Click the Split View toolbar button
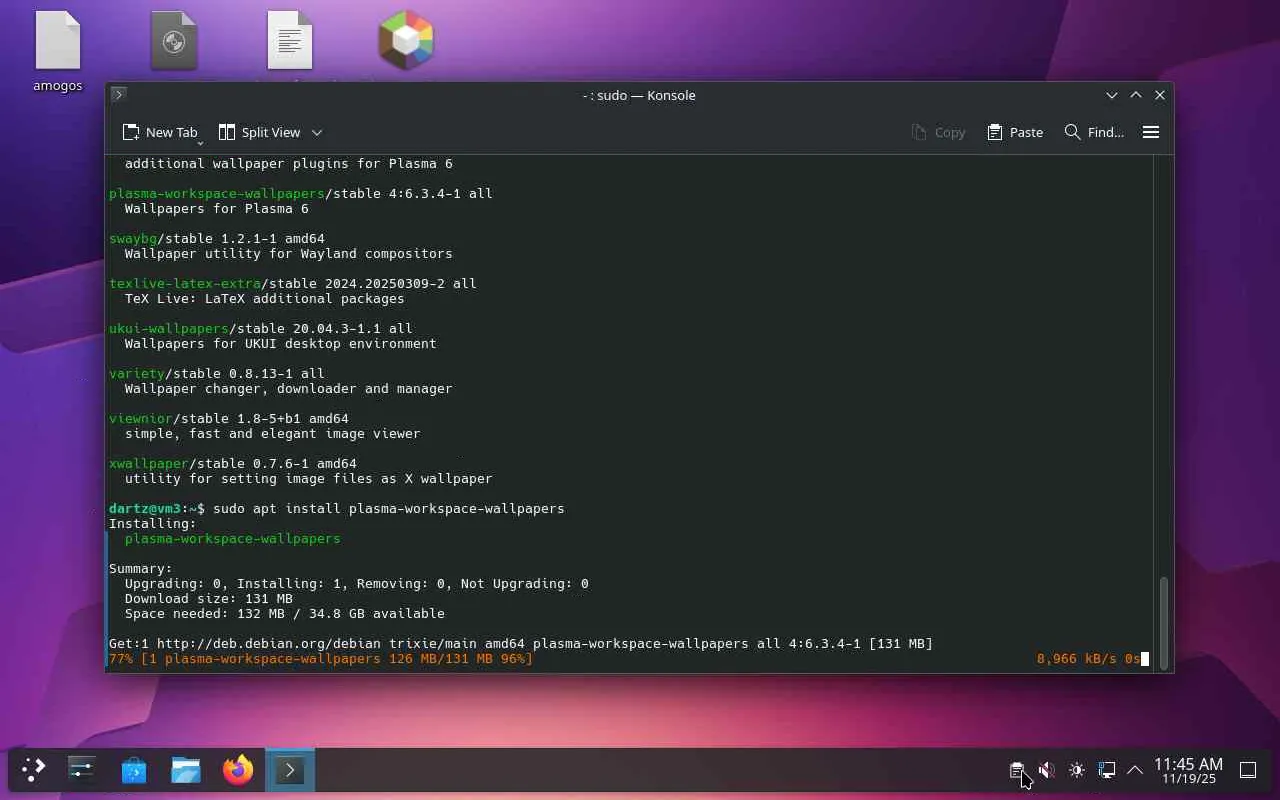Viewport: 1280px width, 800px height. [259, 132]
